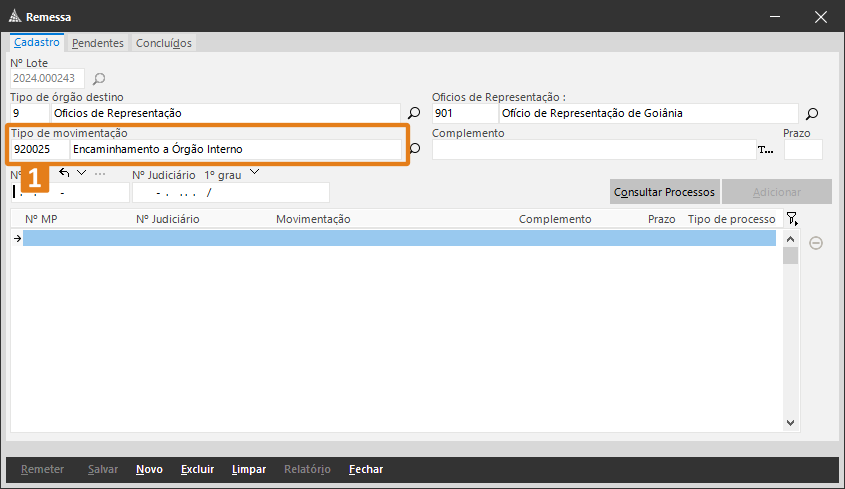Click the Encaminhamento a Órgão Interno field
This screenshot has height=489, width=845.
coord(236,149)
